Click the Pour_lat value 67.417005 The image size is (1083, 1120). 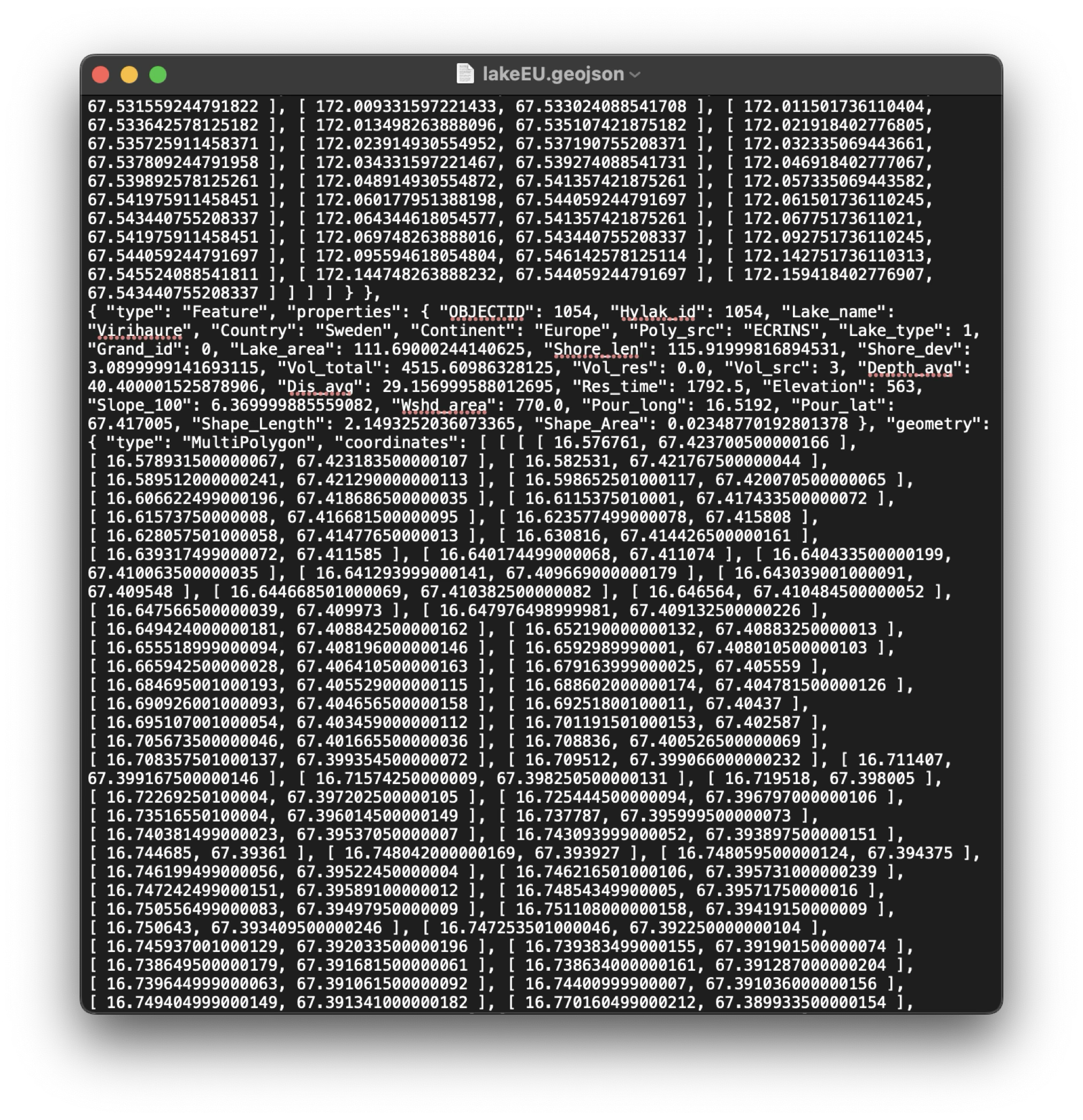tap(130, 424)
